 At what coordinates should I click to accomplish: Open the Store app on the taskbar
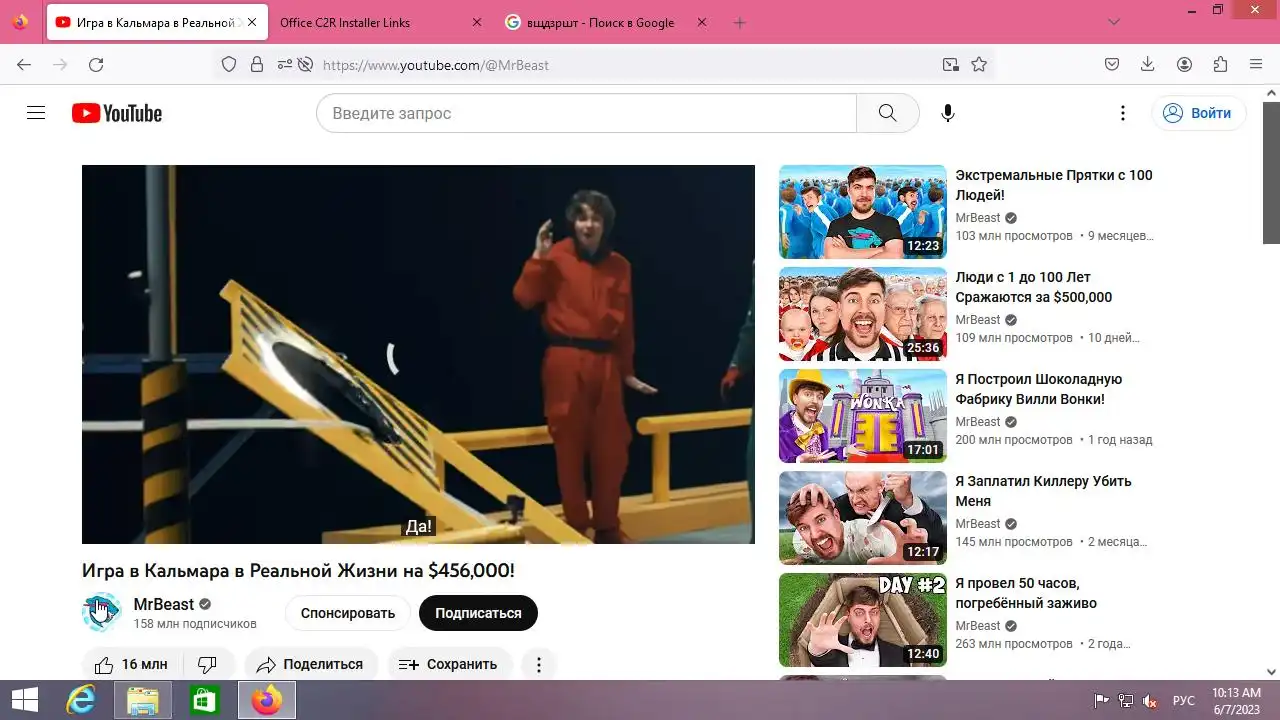(205, 701)
